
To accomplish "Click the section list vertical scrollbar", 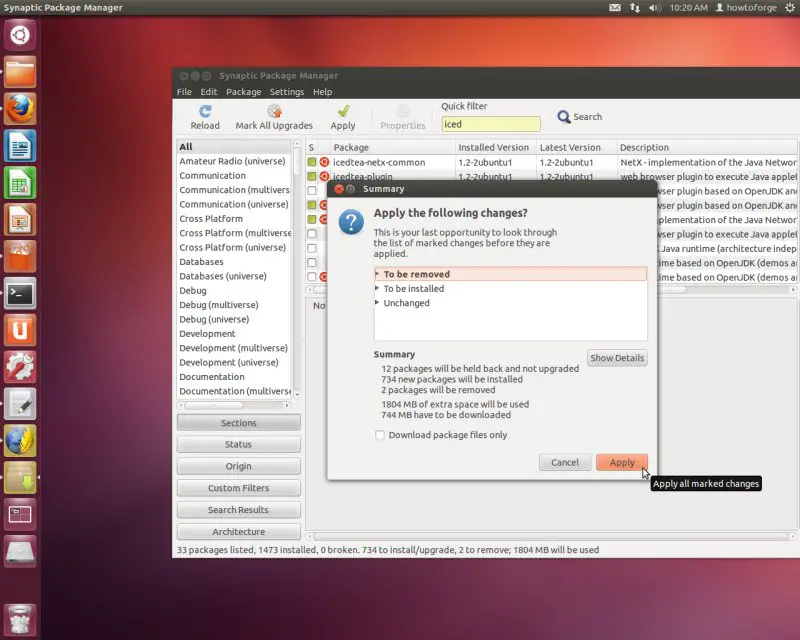I will pos(297,269).
